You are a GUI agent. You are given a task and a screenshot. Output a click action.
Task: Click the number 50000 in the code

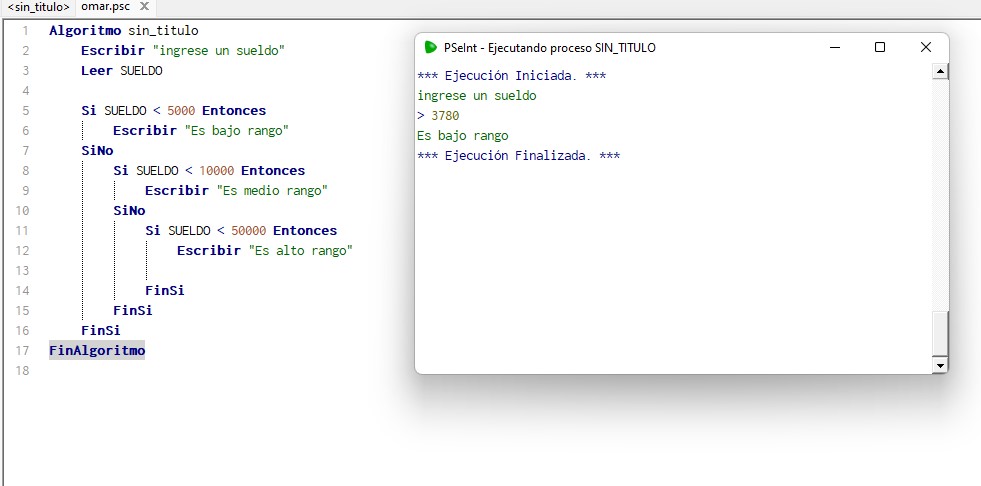[248, 231]
